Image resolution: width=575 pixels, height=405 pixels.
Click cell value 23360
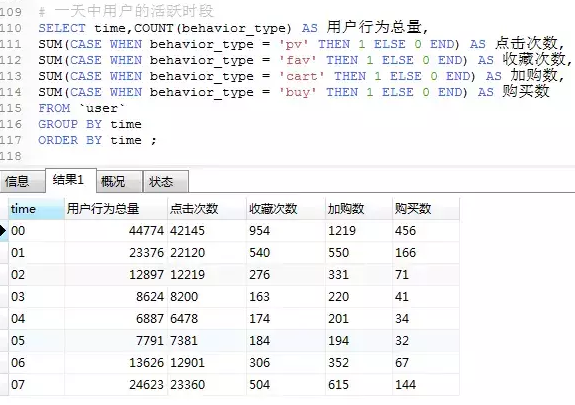point(187,385)
